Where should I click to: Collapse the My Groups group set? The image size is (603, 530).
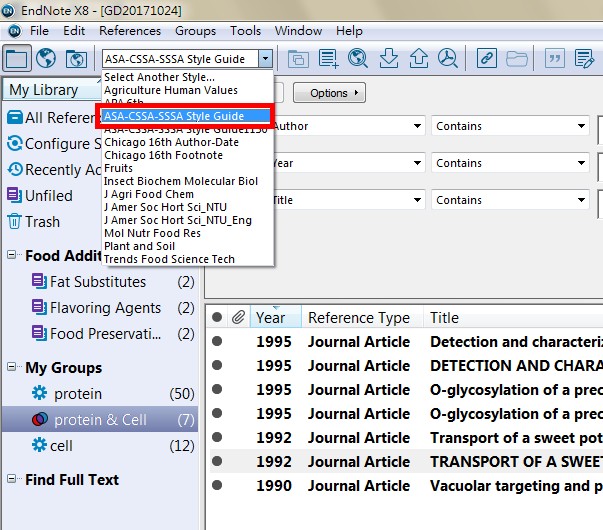tap(12, 367)
